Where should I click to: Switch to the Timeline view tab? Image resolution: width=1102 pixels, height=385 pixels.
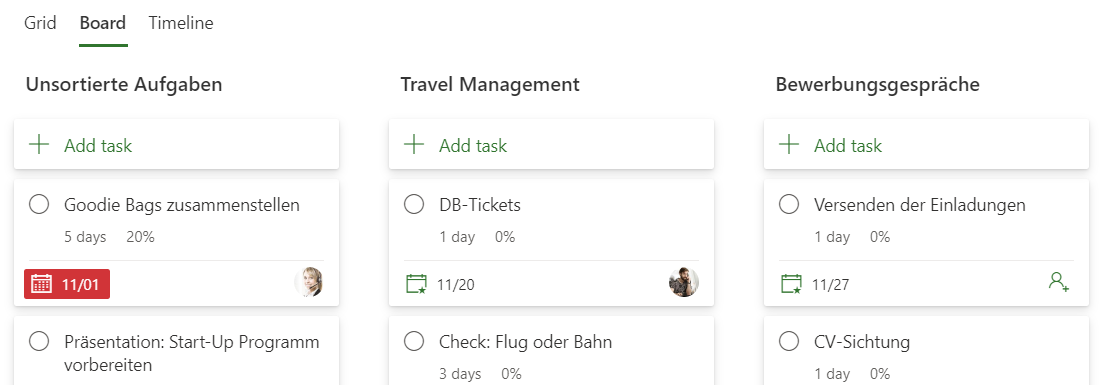tap(181, 23)
